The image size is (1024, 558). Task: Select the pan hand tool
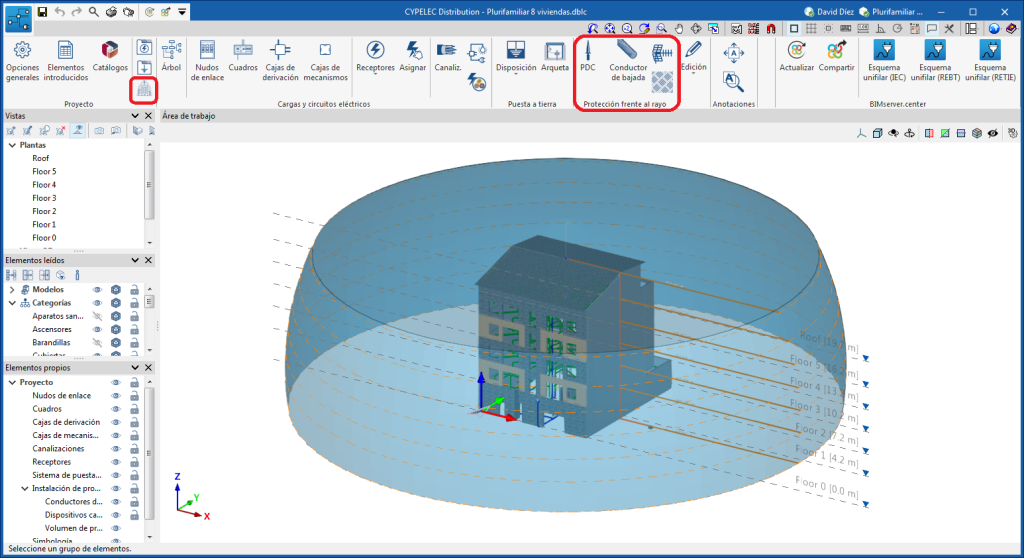point(679,29)
